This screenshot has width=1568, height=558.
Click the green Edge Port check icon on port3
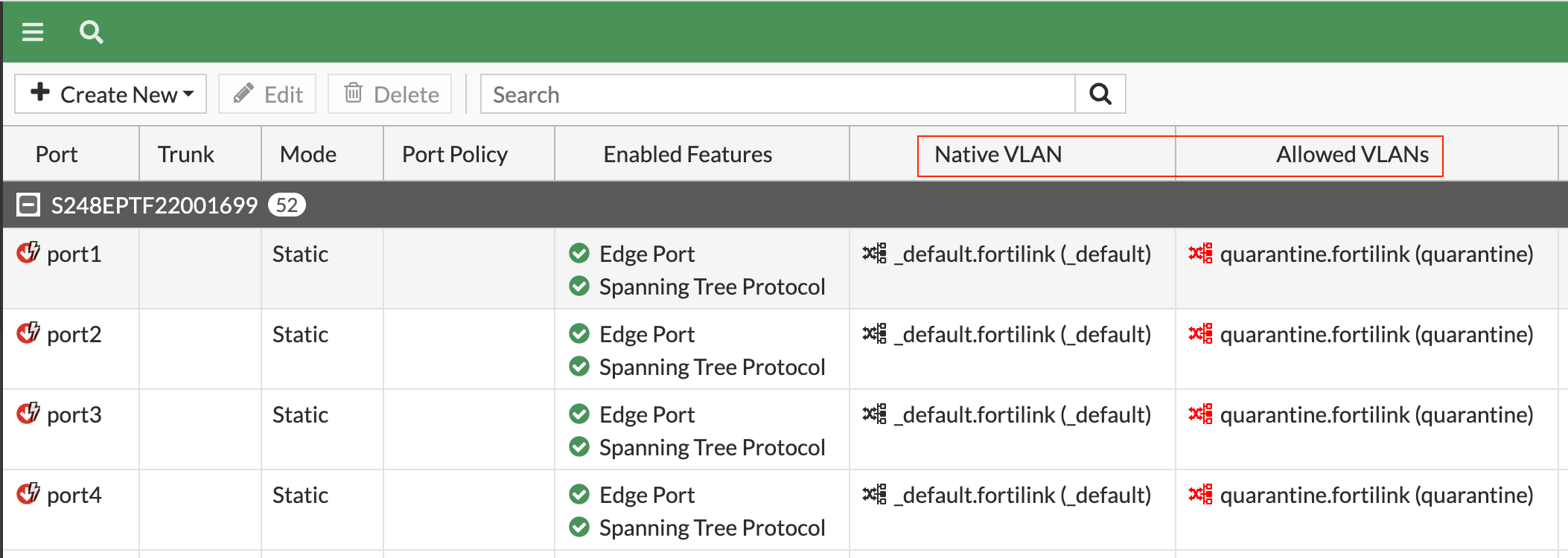click(x=579, y=414)
